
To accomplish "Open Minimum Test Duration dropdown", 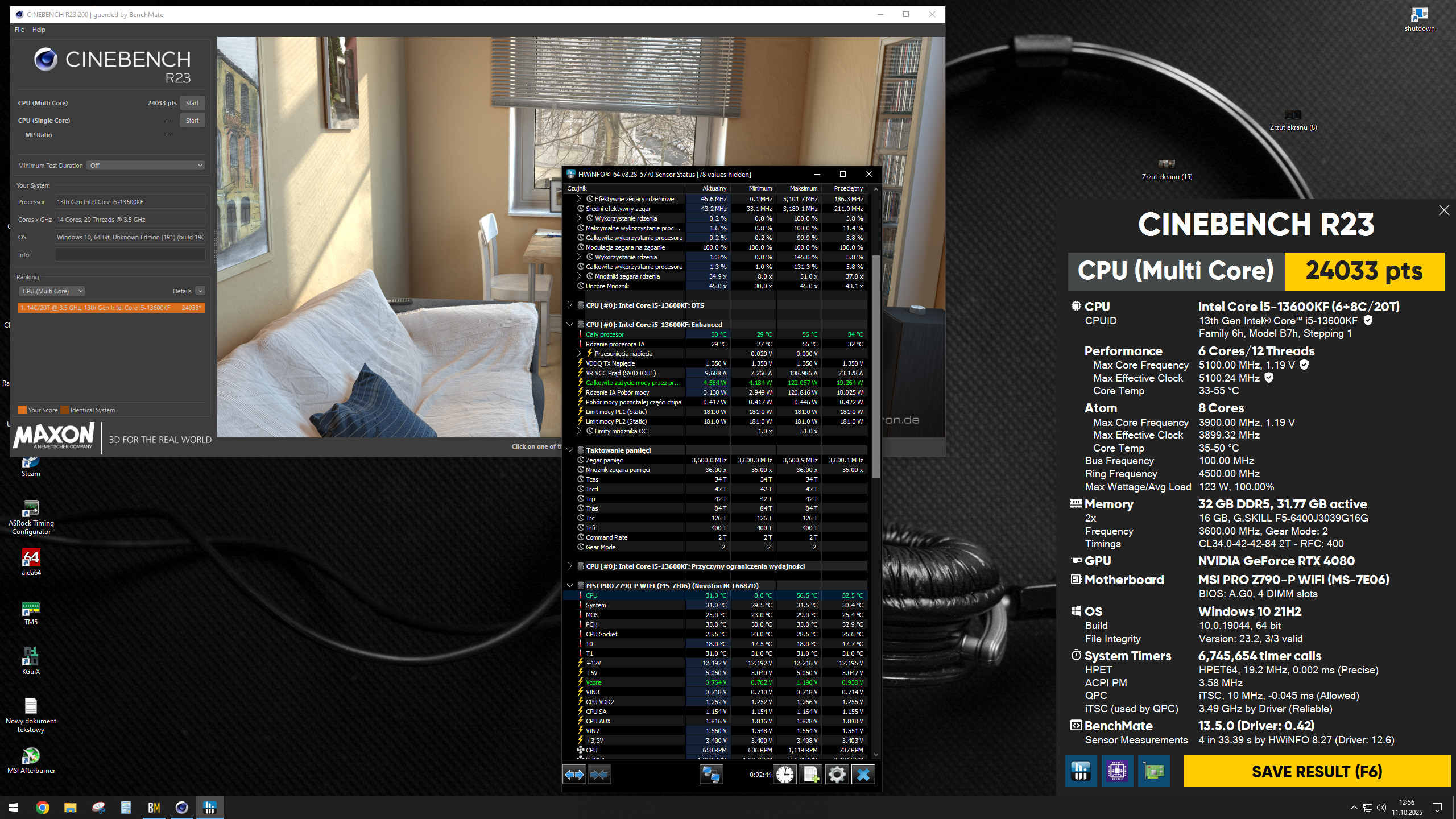I will point(146,166).
